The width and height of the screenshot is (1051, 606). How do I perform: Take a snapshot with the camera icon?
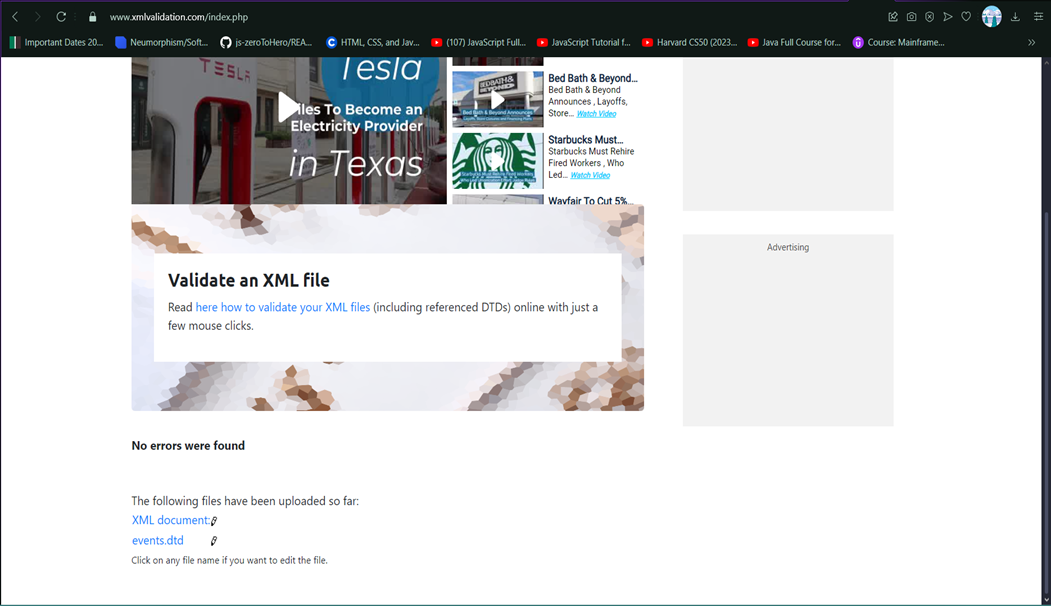tap(912, 17)
